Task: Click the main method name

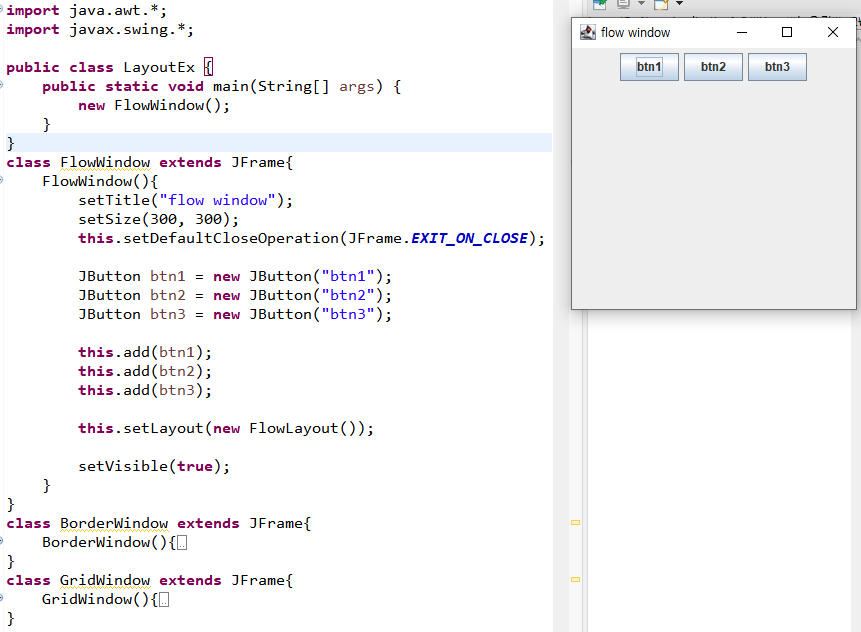Action: click(231, 86)
